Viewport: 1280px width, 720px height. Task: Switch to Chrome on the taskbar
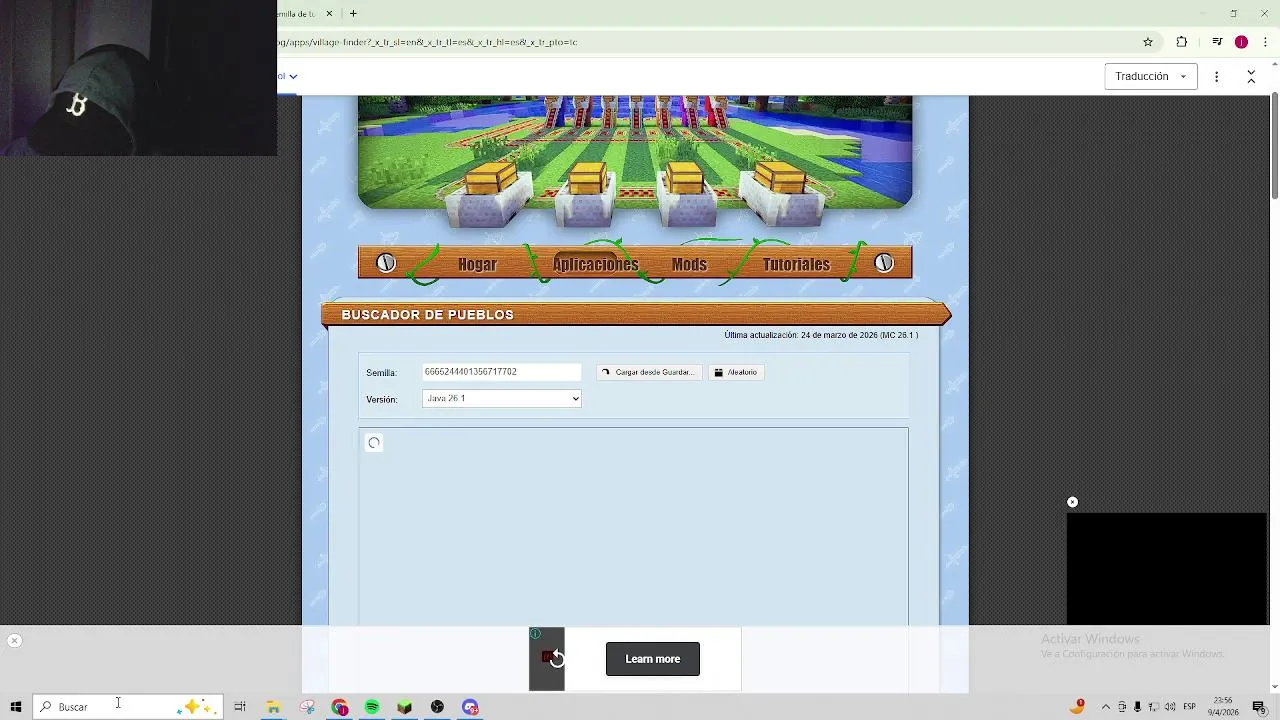[x=340, y=707]
